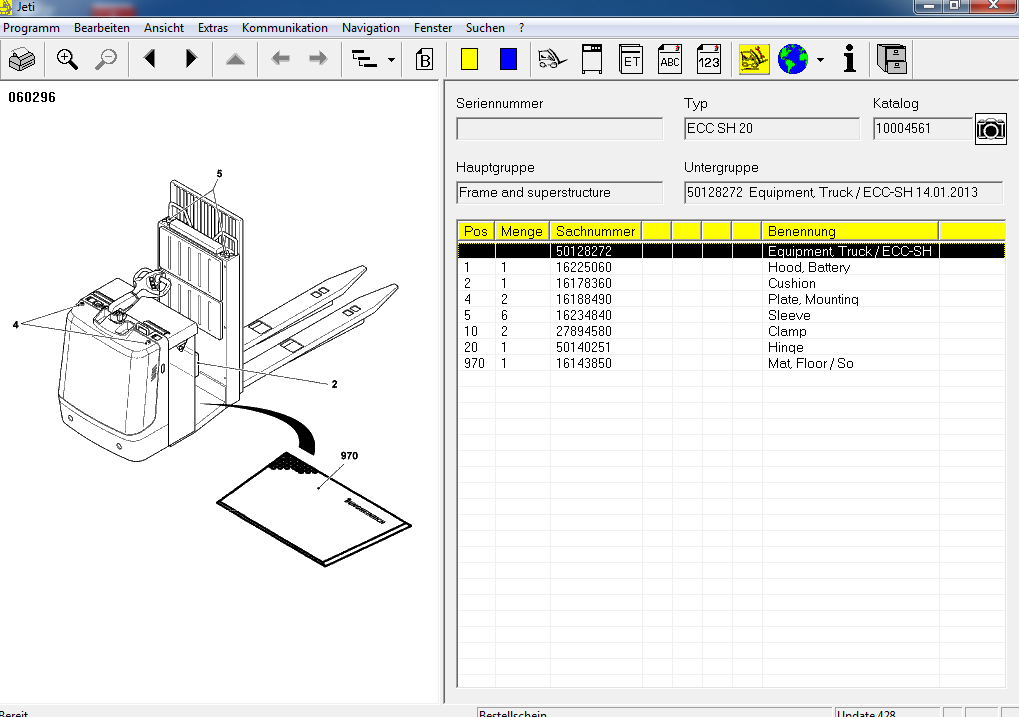
Task: Click the blue color square button
Action: [x=508, y=60]
